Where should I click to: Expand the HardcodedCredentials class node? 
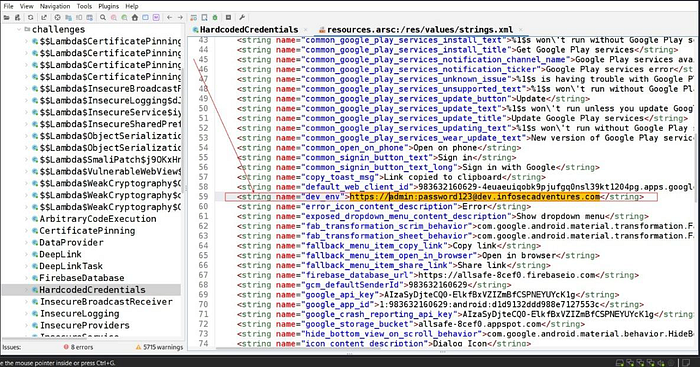(26, 290)
